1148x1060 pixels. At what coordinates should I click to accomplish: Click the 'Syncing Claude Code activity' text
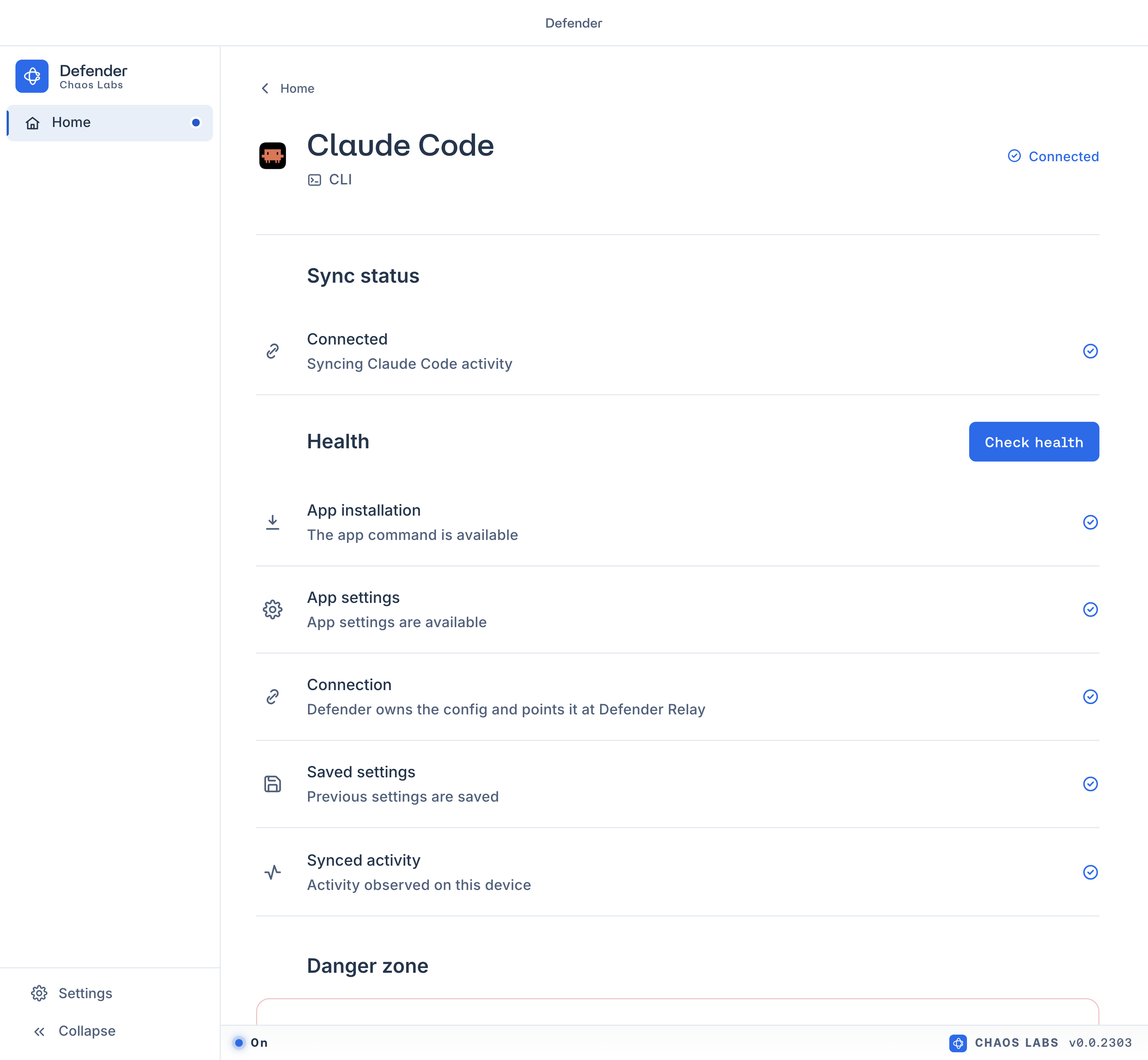[410, 364]
